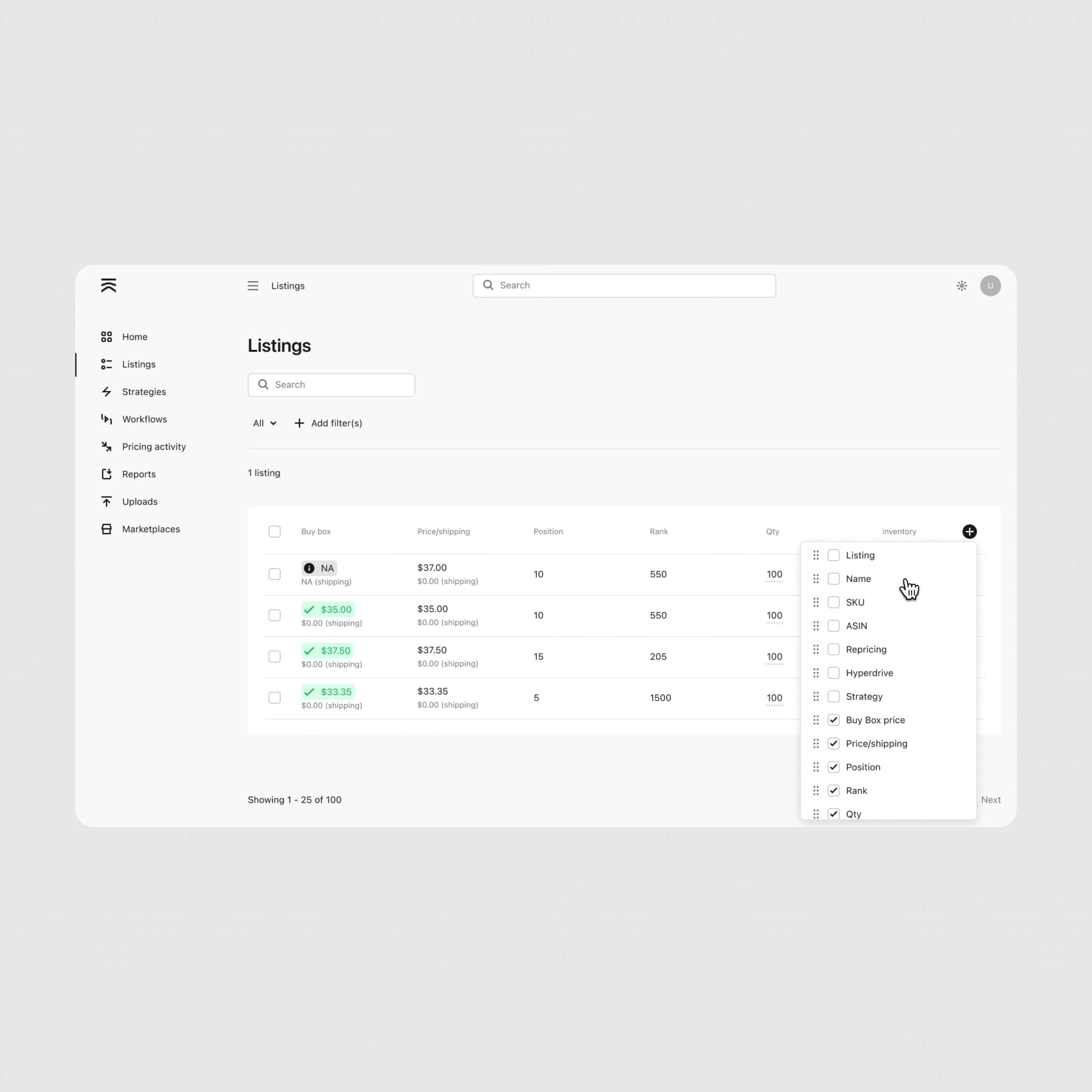Click the Uploads sidebar icon
Screen dimensions: 1092x1092
point(106,501)
